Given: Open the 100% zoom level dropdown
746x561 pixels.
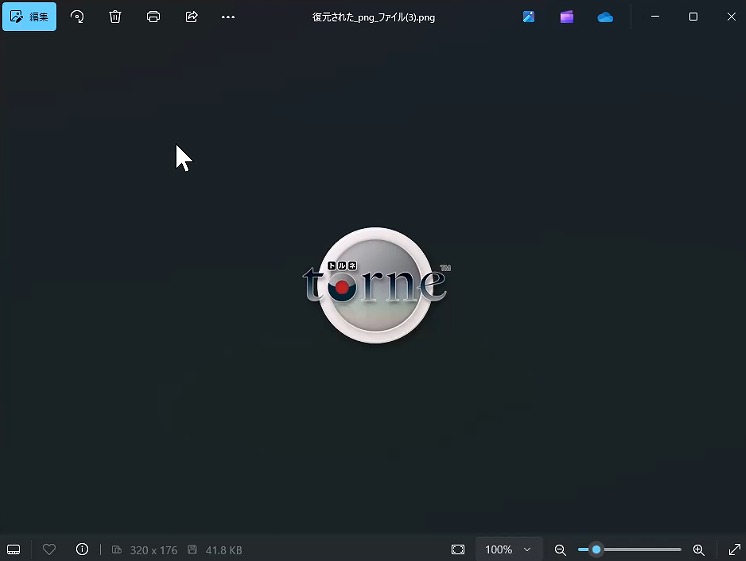Looking at the screenshot, I should coord(509,550).
